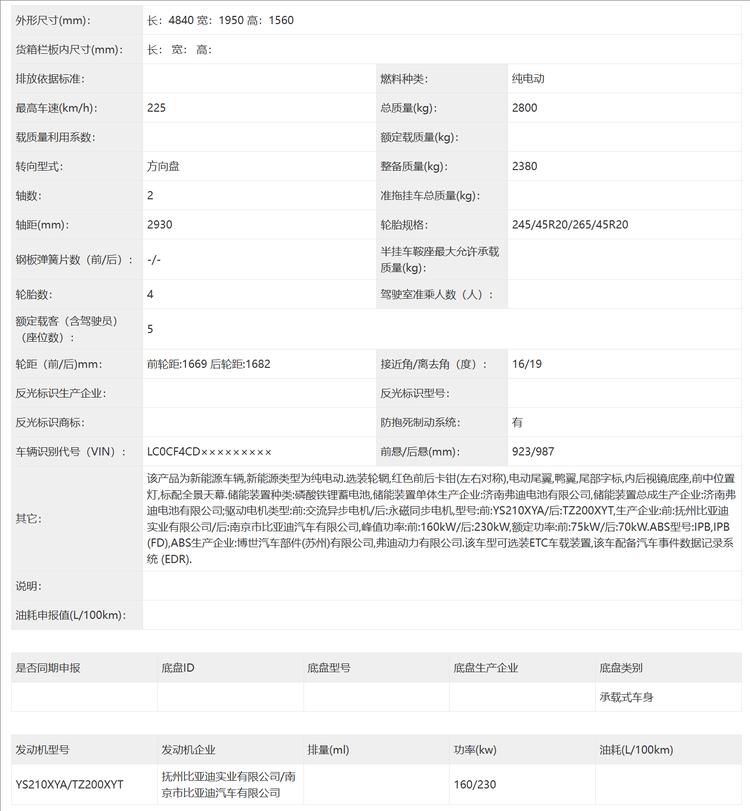Click the total mass value 2800
The image size is (750, 811).
point(525,108)
